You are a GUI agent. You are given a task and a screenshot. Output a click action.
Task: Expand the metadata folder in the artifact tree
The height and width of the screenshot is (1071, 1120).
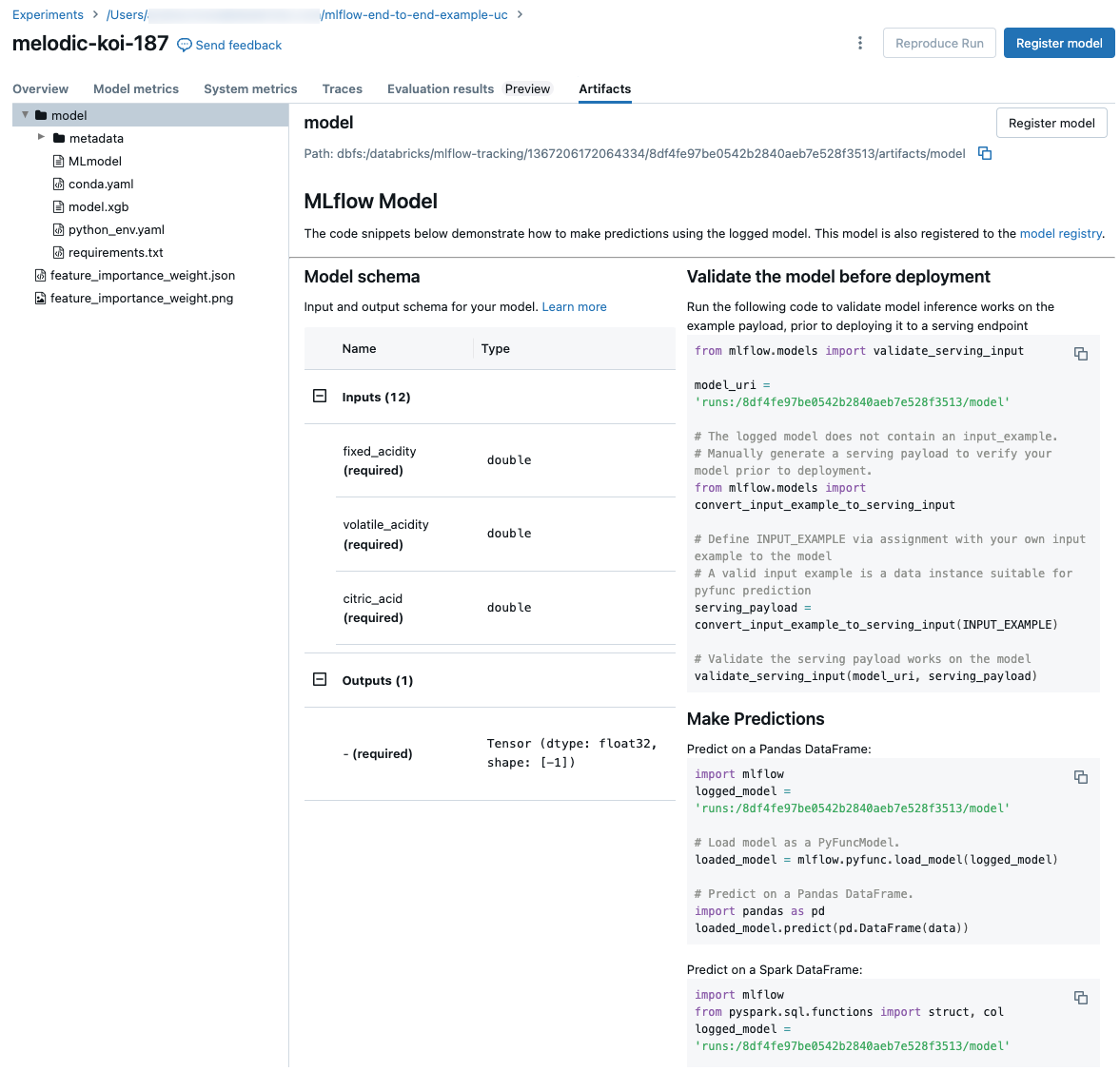coord(42,138)
